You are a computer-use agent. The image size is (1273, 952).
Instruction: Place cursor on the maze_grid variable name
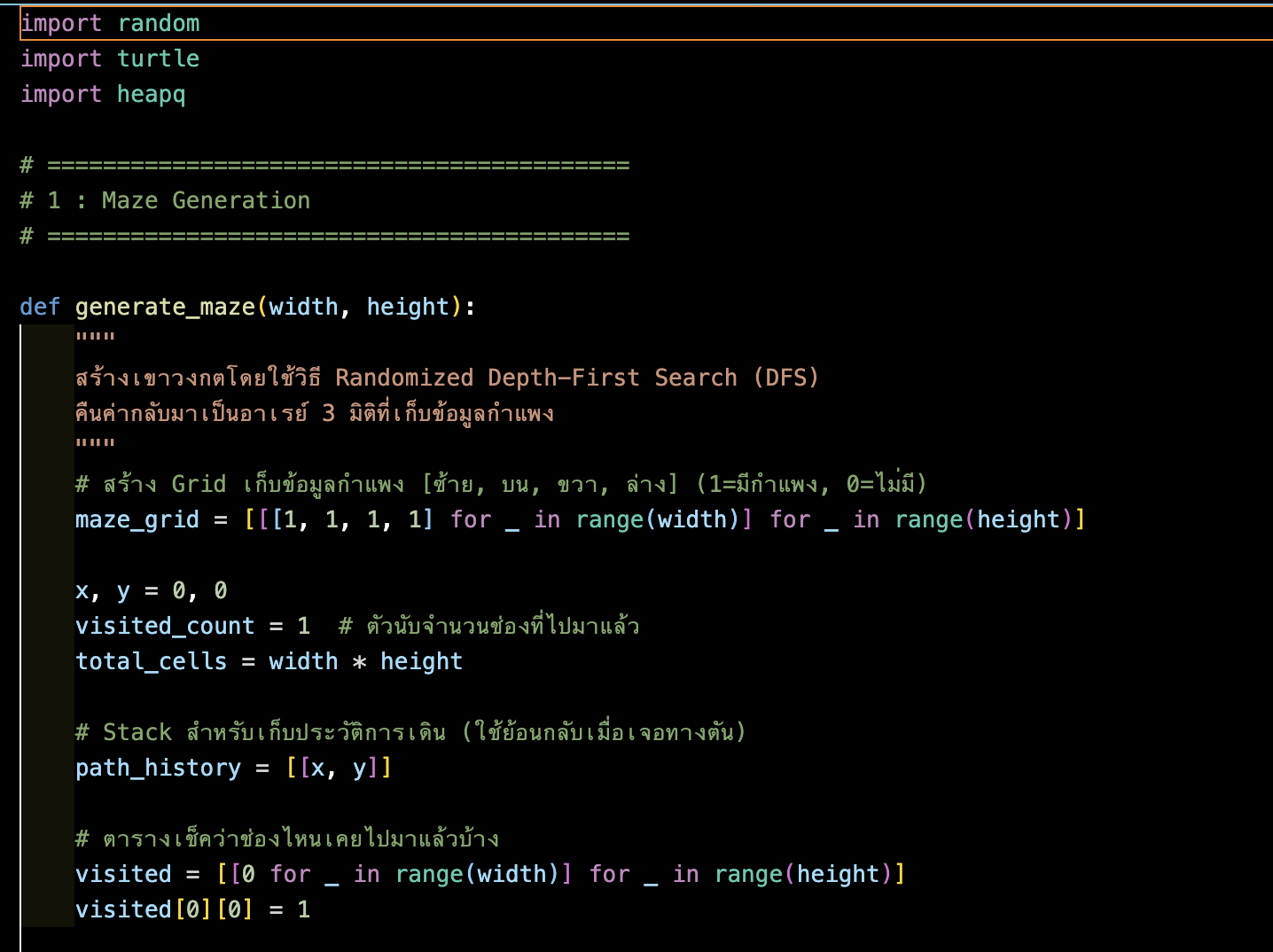[137, 519]
